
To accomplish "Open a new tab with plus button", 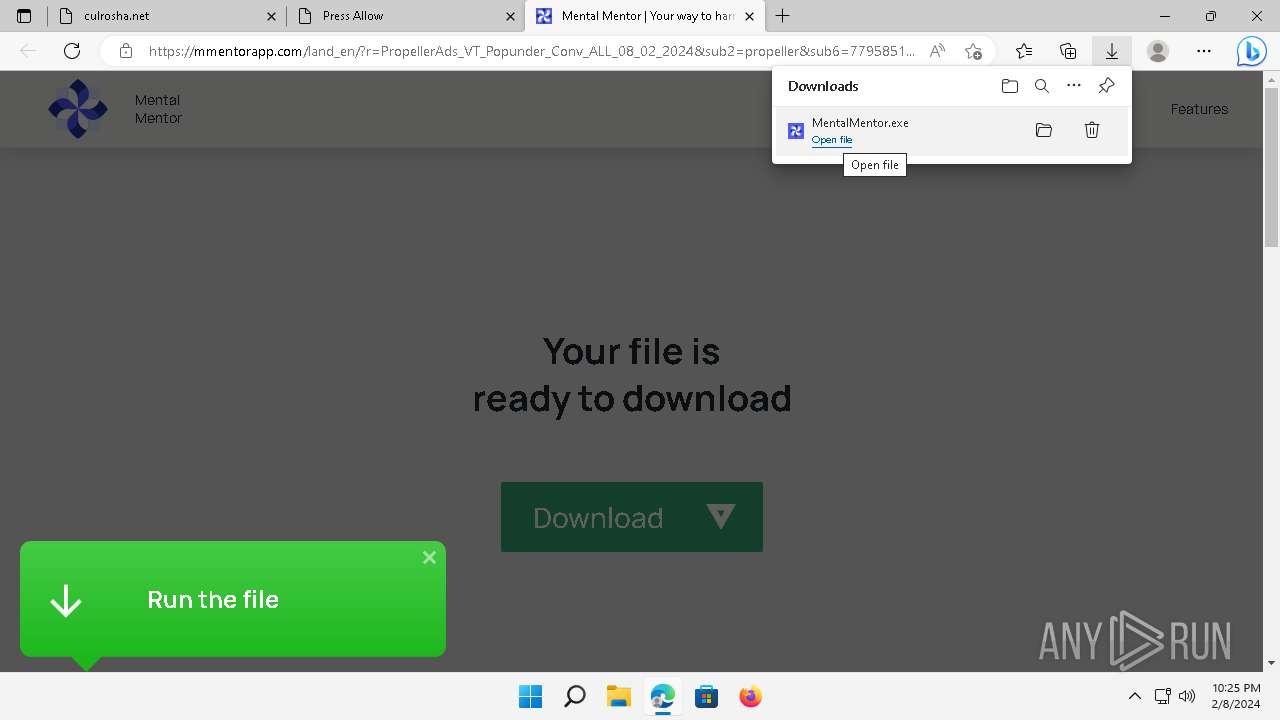I will [x=783, y=16].
